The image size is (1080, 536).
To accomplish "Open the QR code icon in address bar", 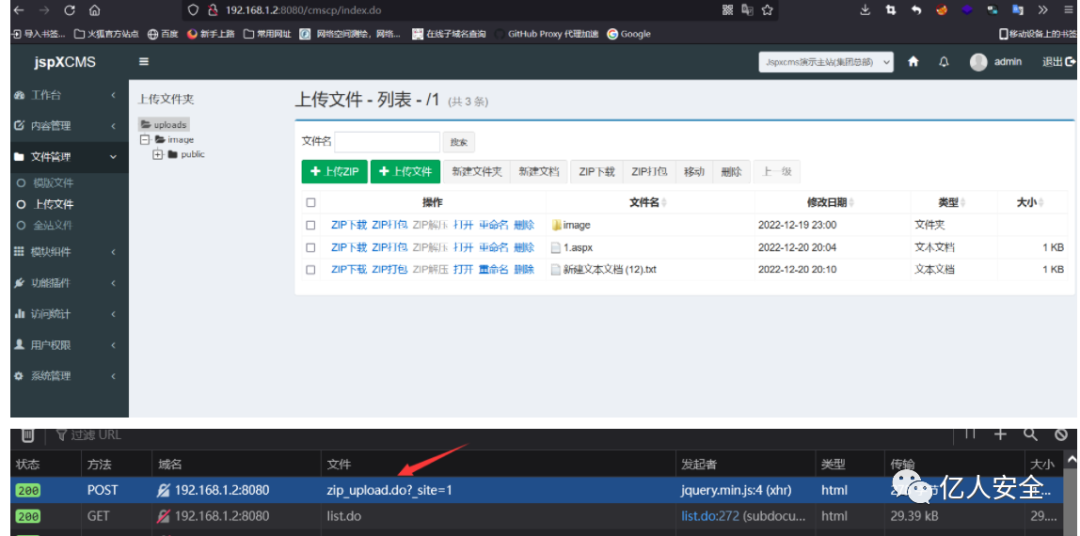I will click(x=728, y=10).
